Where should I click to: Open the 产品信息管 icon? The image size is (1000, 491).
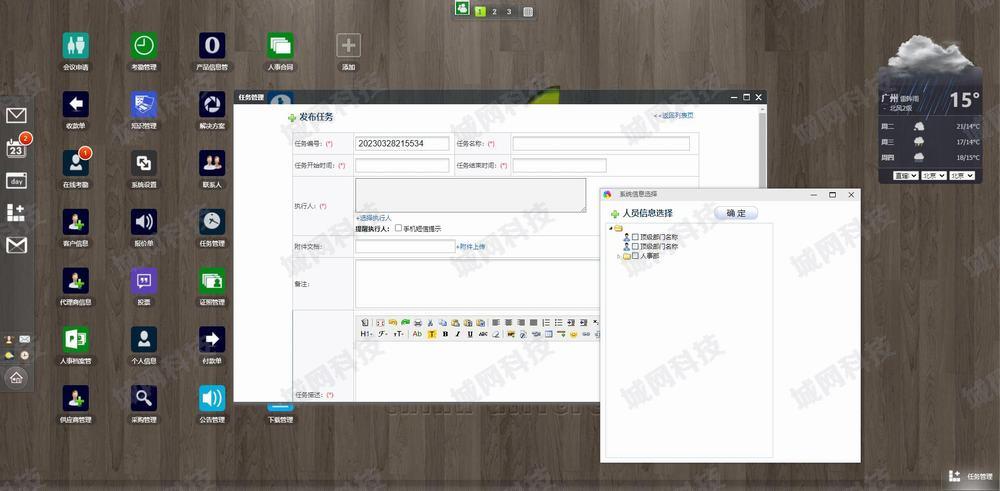(212, 46)
